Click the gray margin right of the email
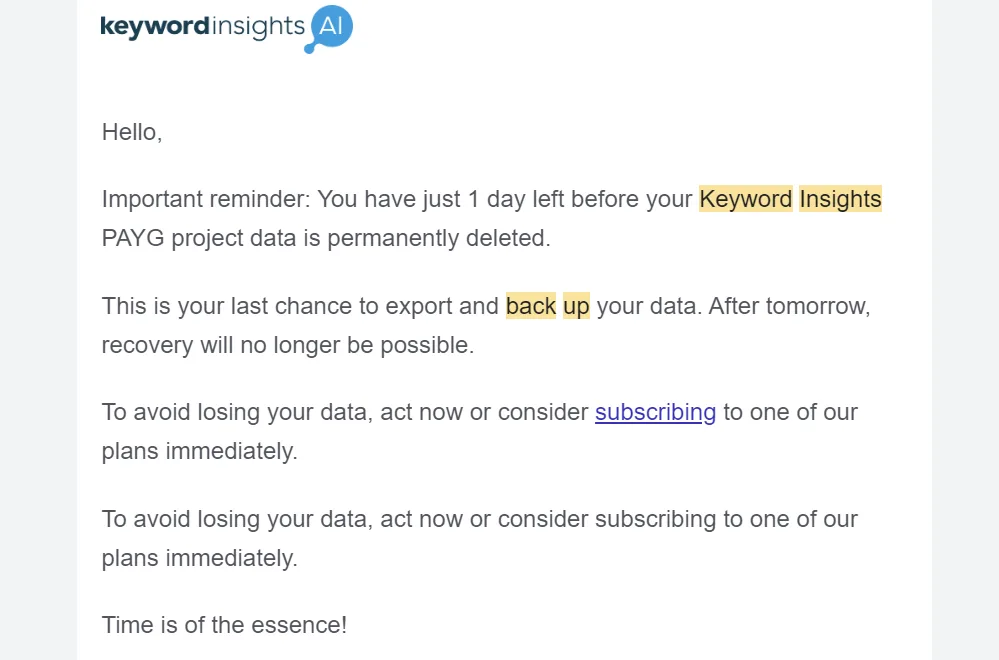This screenshot has height=660, width=999. [965, 330]
